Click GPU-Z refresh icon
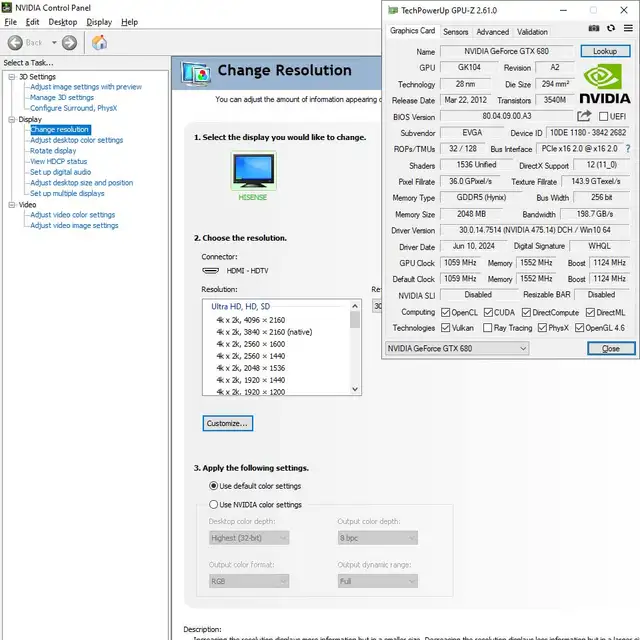 (x=611, y=28)
